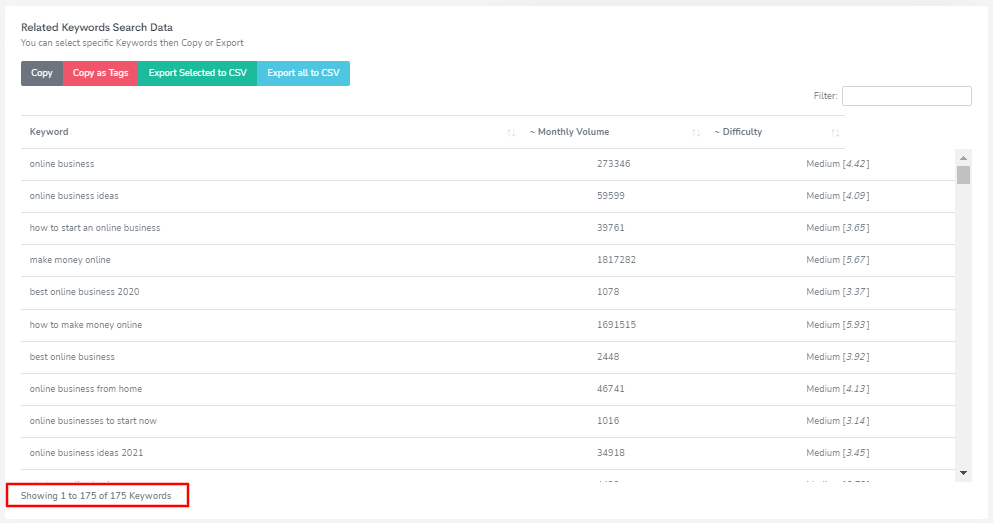This screenshot has width=993, height=523.
Task: Click difficulty Medium [3.45]
Action: coord(838,453)
